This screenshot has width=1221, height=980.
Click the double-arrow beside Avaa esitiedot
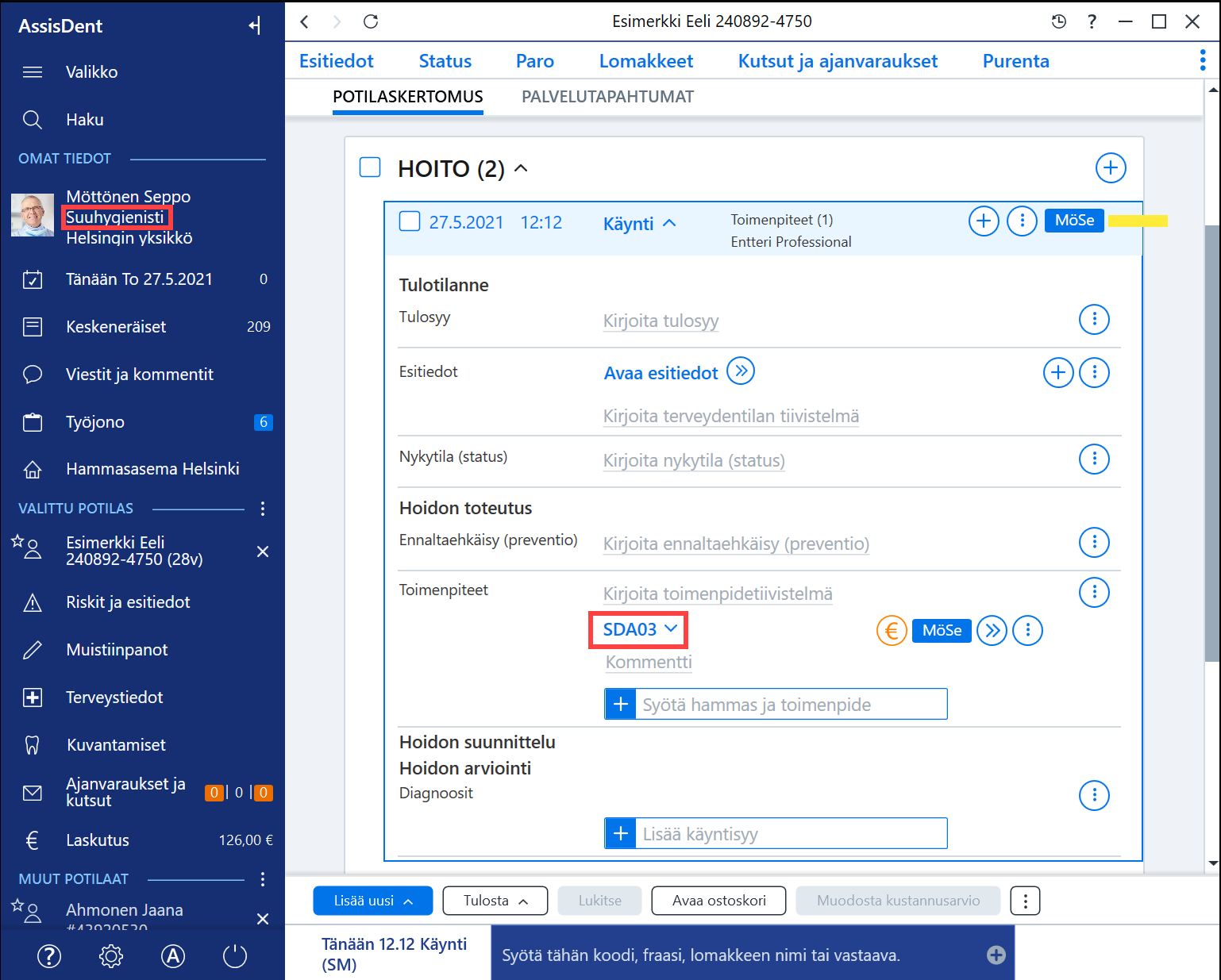coord(741,371)
